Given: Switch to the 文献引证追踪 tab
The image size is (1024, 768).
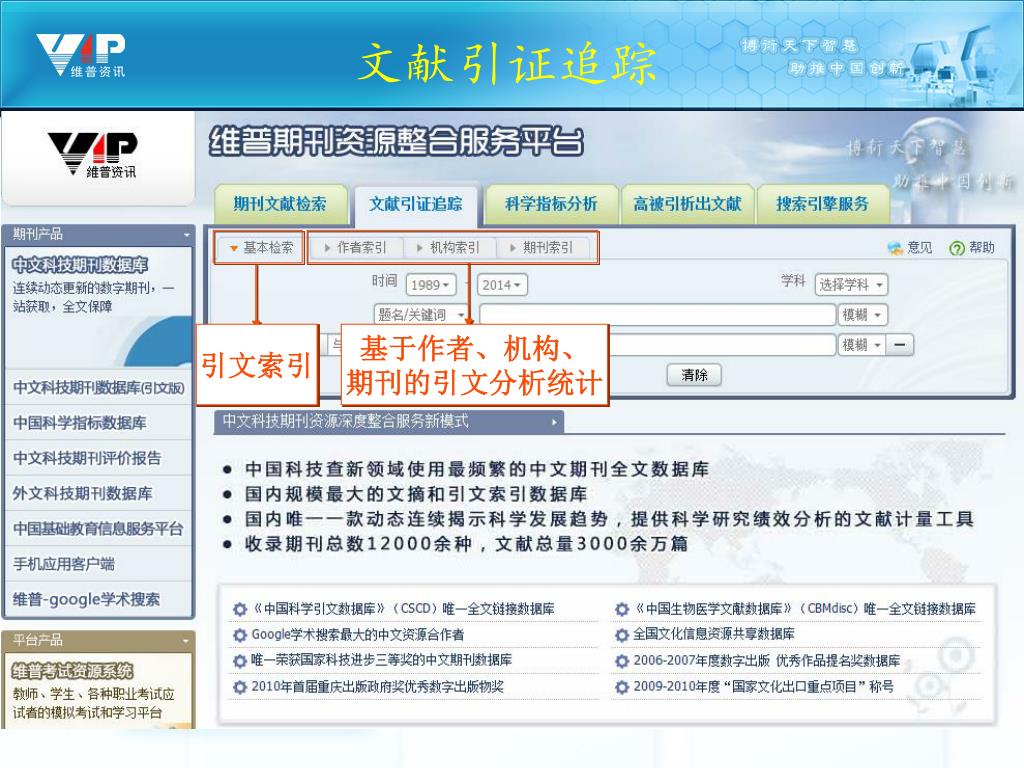Looking at the screenshot, I should (416, 204).
